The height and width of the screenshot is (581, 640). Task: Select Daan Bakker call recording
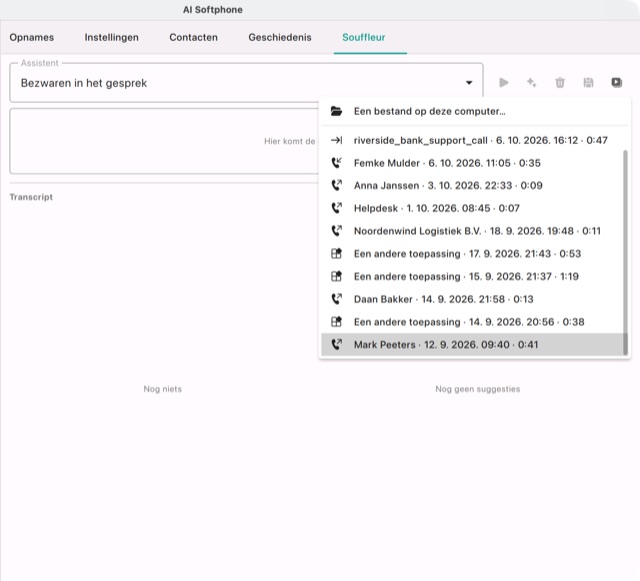click(x=472, y=299)
